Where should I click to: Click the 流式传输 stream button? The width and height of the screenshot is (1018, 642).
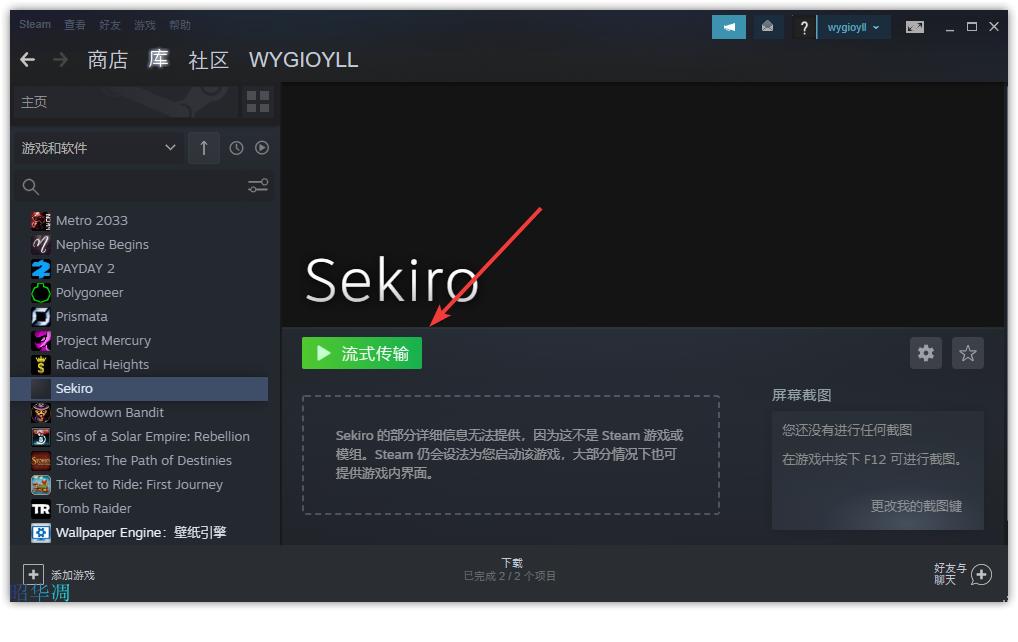(361, 352)
